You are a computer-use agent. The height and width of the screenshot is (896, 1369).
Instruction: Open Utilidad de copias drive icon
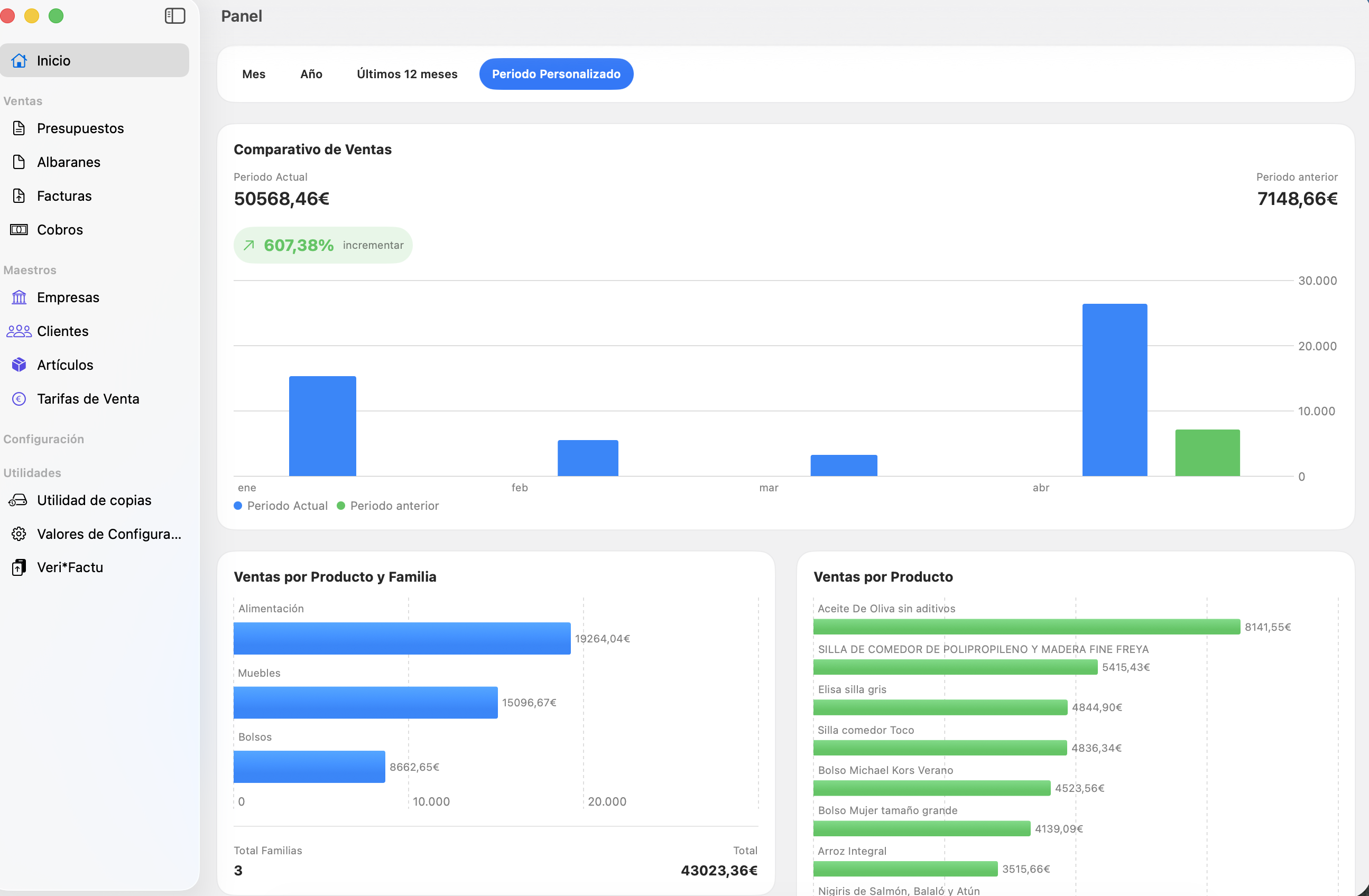click(19, 500)
